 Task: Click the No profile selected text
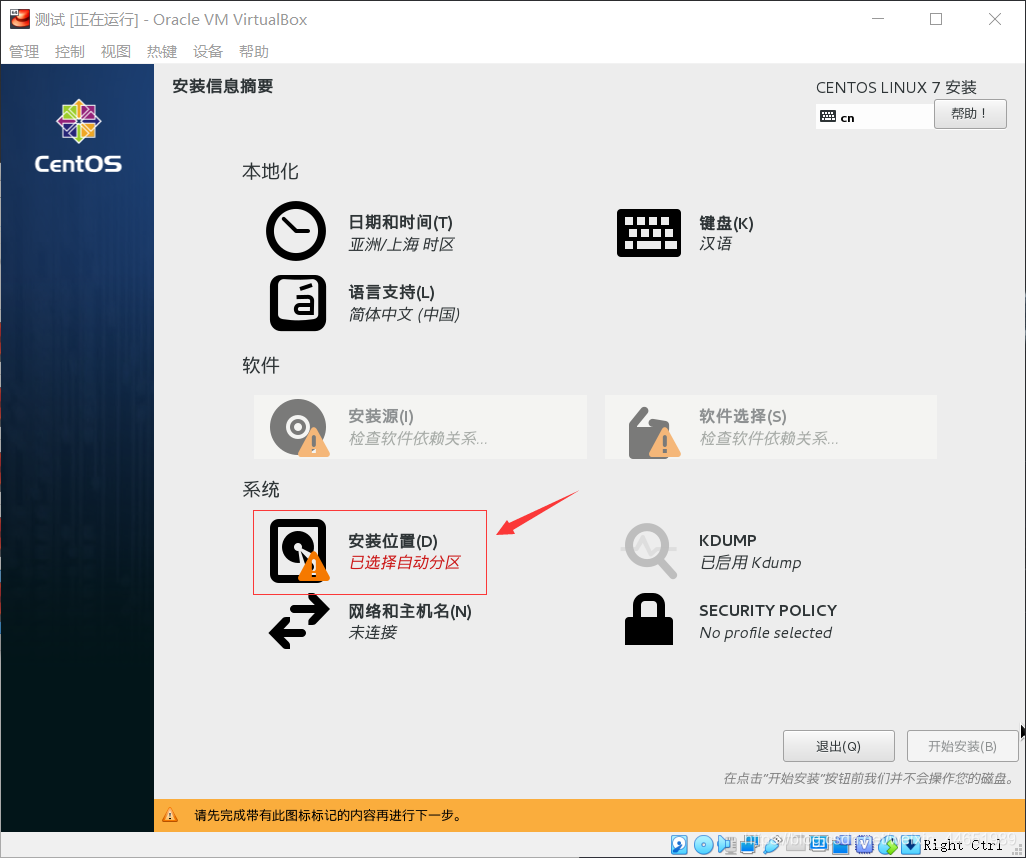[x=766, y=632]
